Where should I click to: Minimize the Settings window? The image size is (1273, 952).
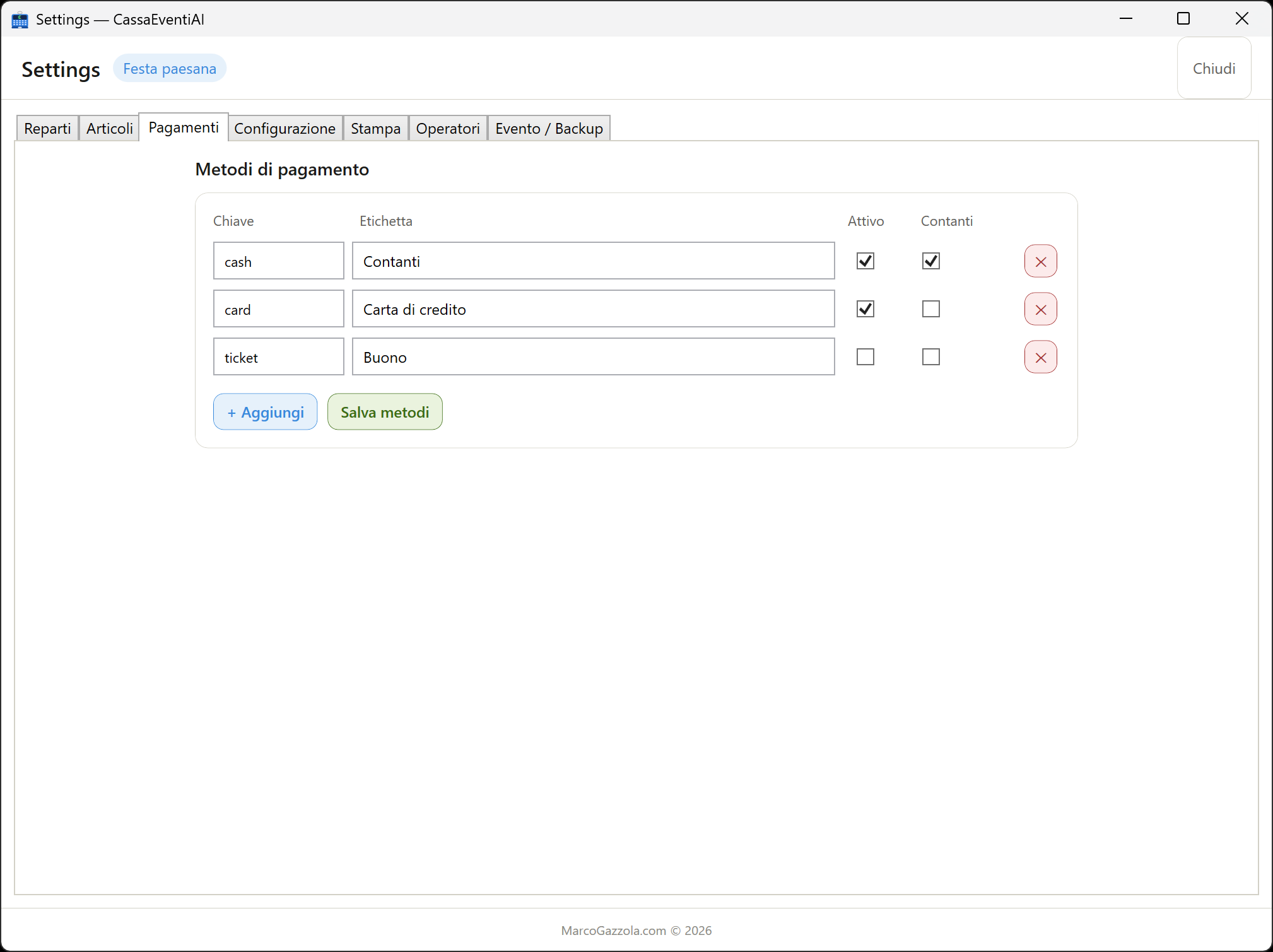pos(1126,19)
